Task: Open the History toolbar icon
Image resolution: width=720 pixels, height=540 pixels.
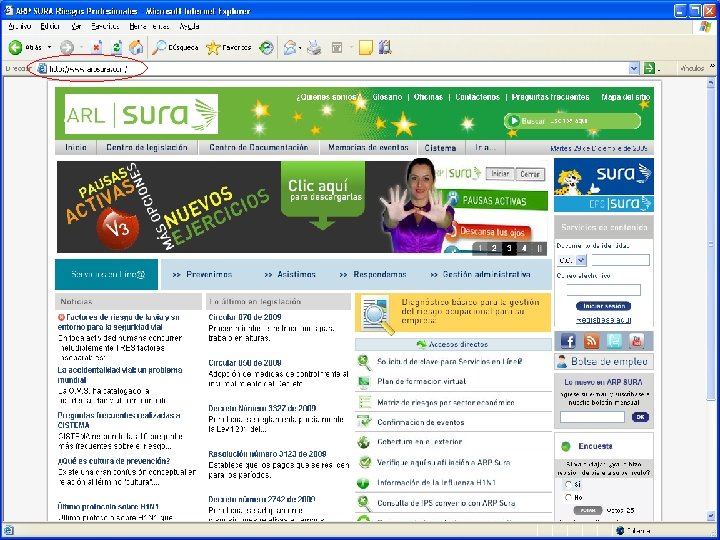Action: tap(266, 47)
